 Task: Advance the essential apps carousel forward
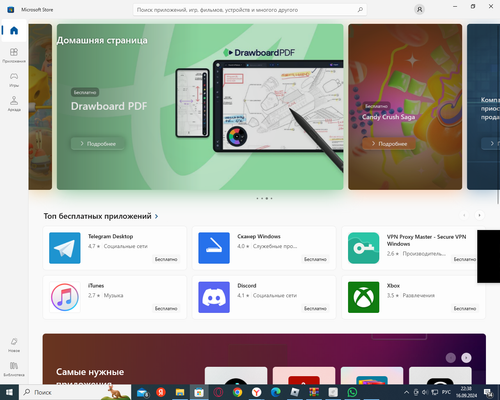(466, 358)
